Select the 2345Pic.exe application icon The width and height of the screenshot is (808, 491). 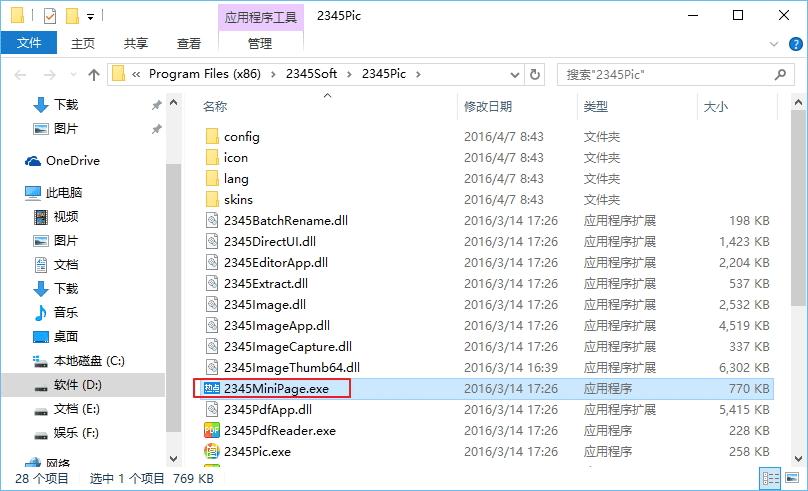[212, 451]
